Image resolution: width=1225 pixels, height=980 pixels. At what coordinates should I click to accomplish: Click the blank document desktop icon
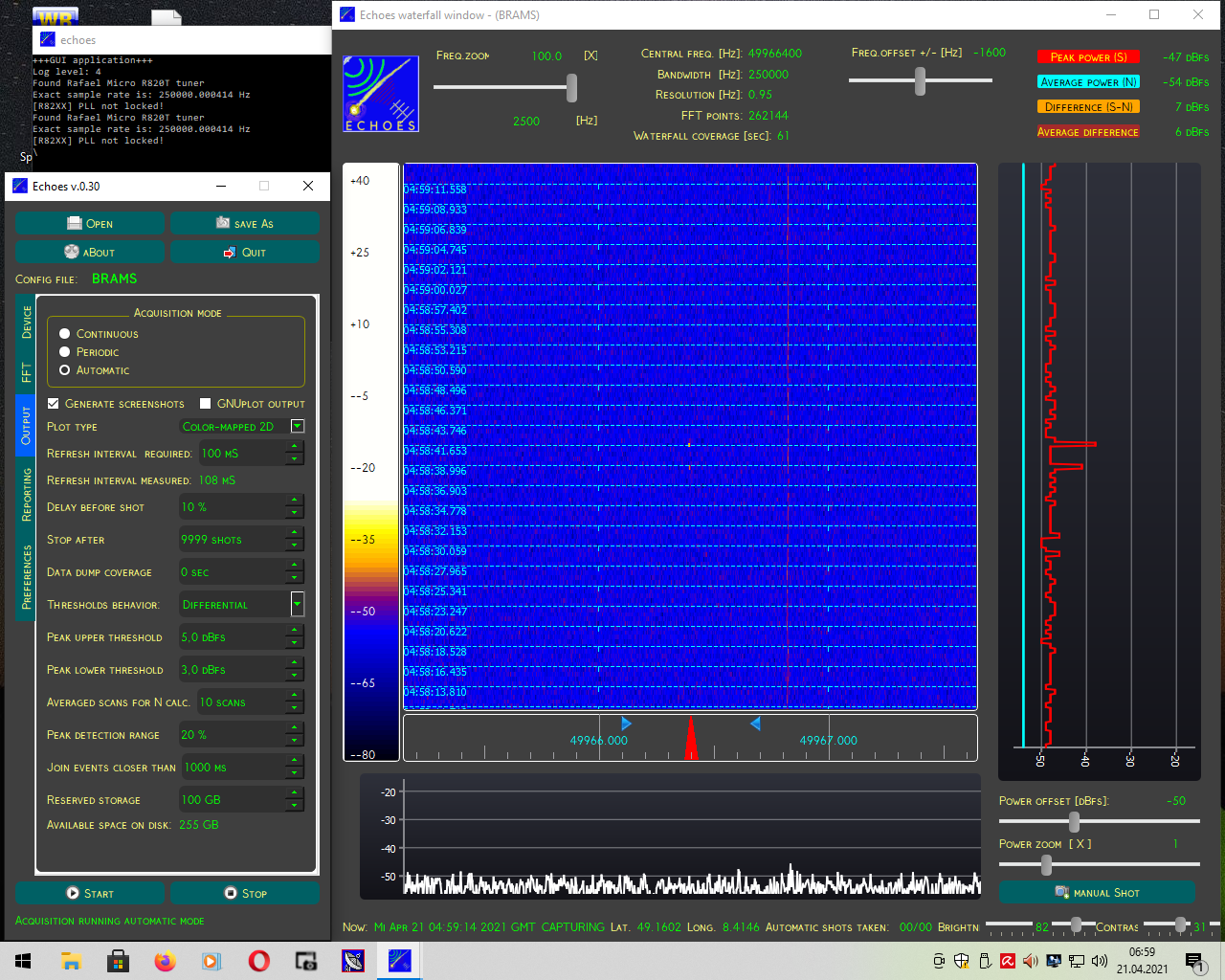point(167,16)
